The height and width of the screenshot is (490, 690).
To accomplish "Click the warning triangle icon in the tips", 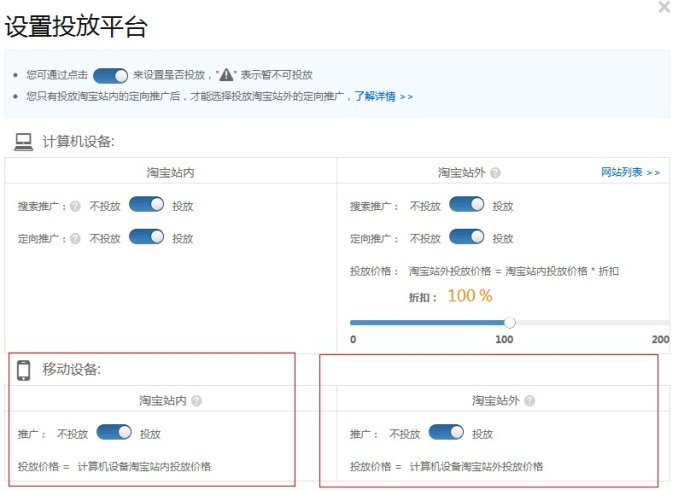I will click(227, 75).
